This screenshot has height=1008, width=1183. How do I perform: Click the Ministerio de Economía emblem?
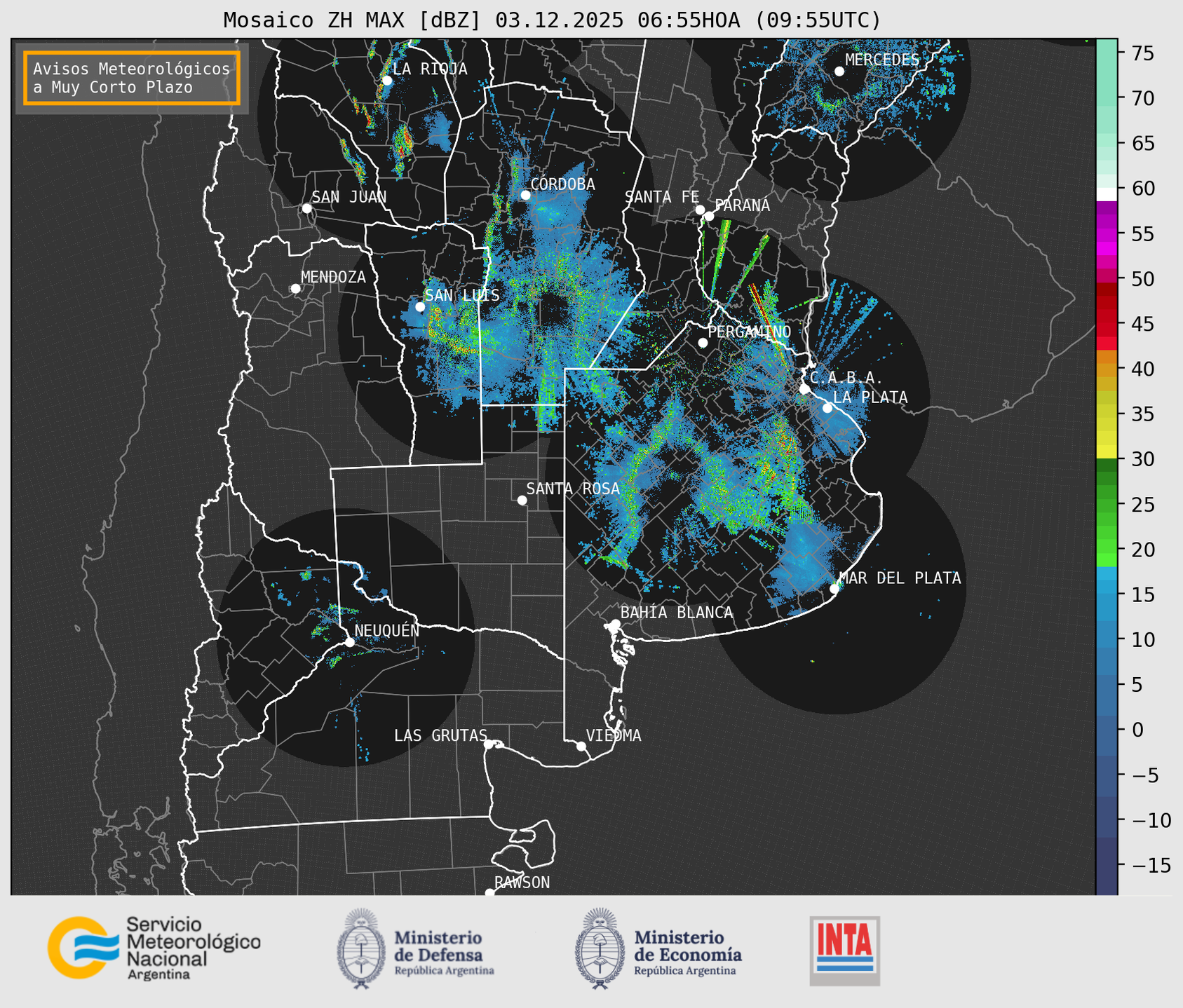click(x=600, y=948)
